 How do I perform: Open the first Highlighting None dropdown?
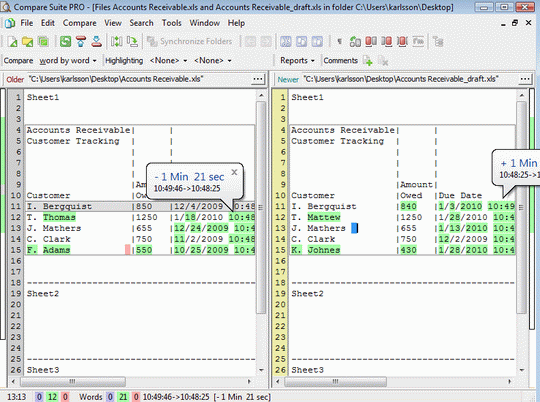(x=168, y=61)
